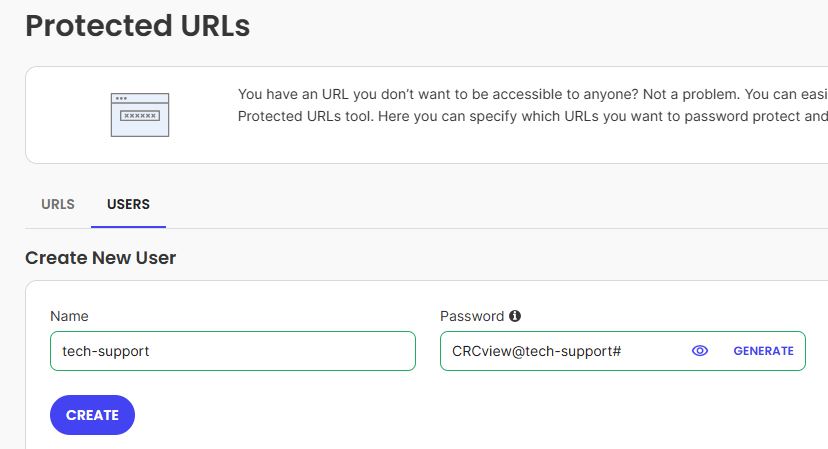Click the Create New User section heading
828x449 pixels.
pos(100,258)
